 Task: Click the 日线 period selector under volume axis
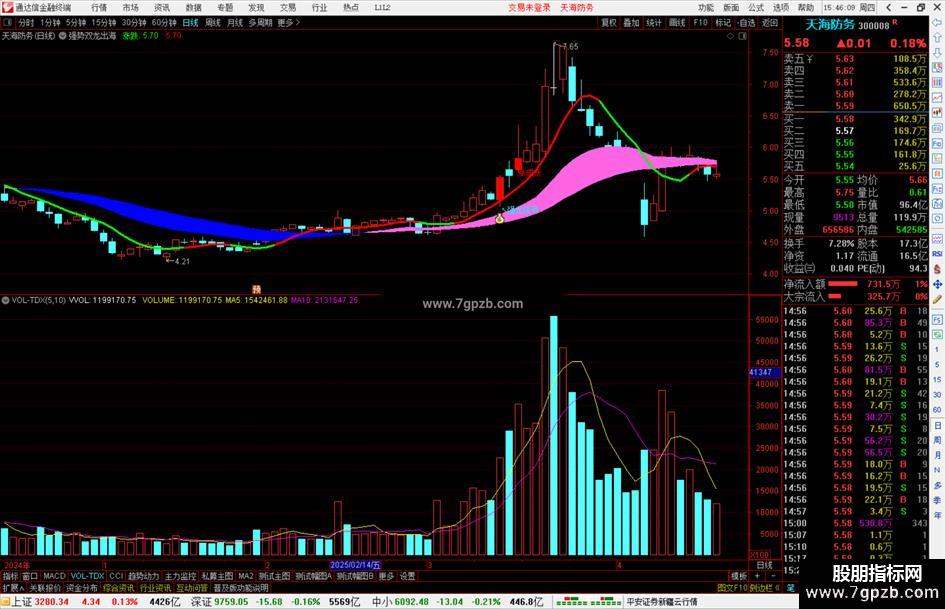(764, 565)
